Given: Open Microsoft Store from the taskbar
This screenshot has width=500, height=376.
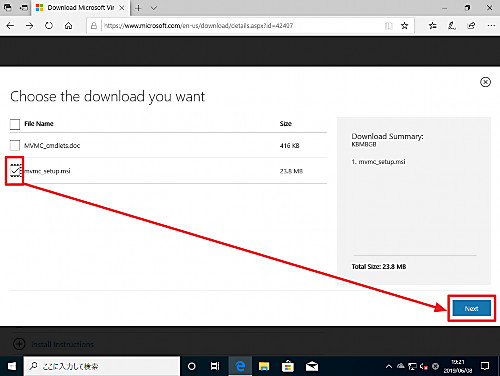Looking at the screenshot, I should tap(288, 366).
